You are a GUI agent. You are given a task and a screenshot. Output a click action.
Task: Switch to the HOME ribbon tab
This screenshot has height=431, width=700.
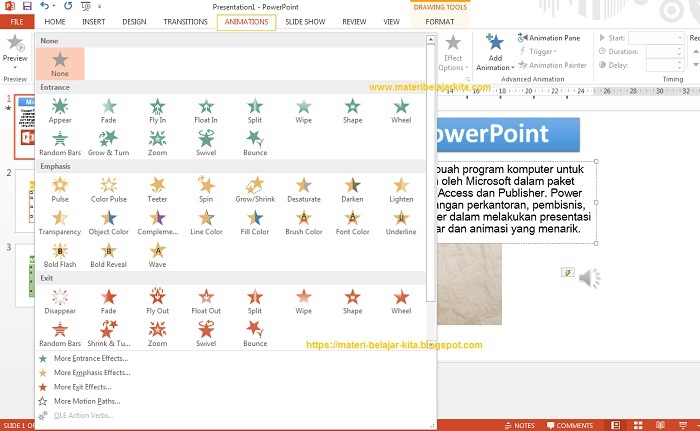tap(55, 21)
